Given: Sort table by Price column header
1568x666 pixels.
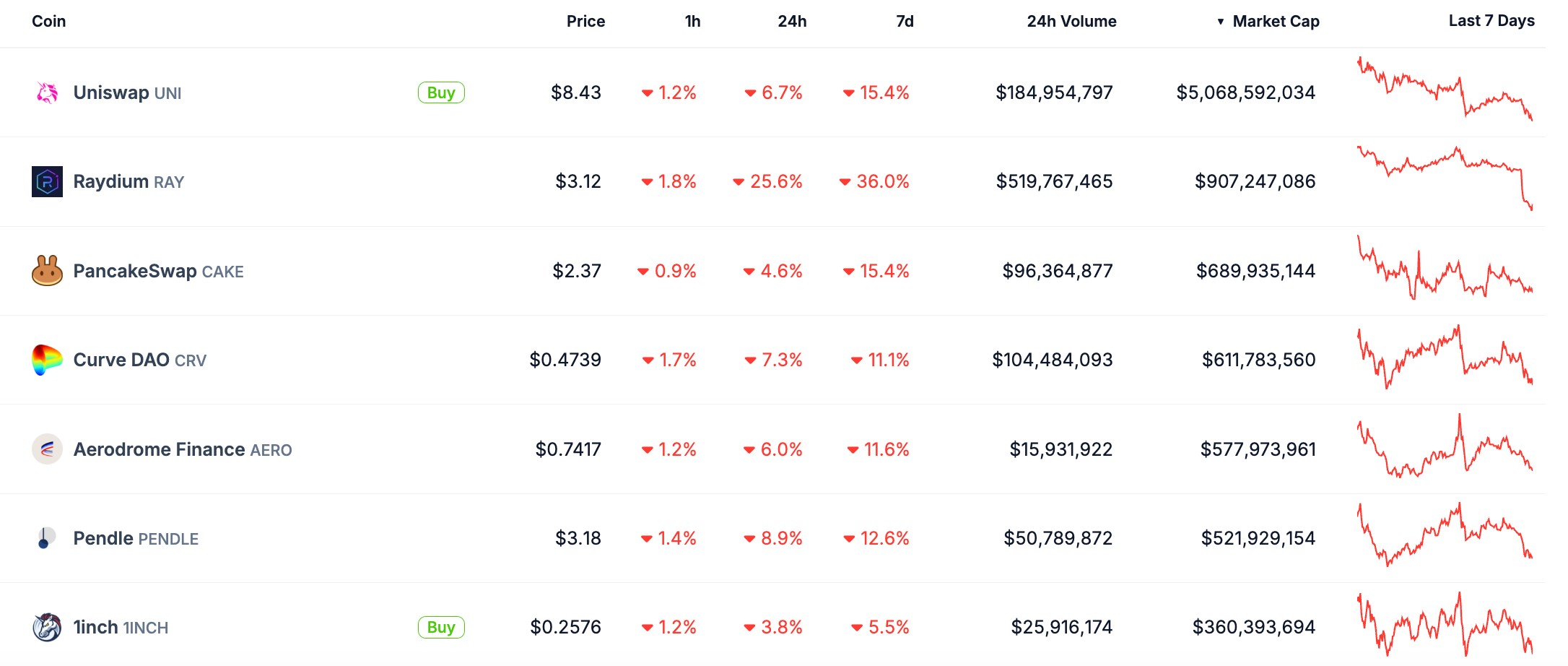Looking at the screenshot, I should point(585,22).
